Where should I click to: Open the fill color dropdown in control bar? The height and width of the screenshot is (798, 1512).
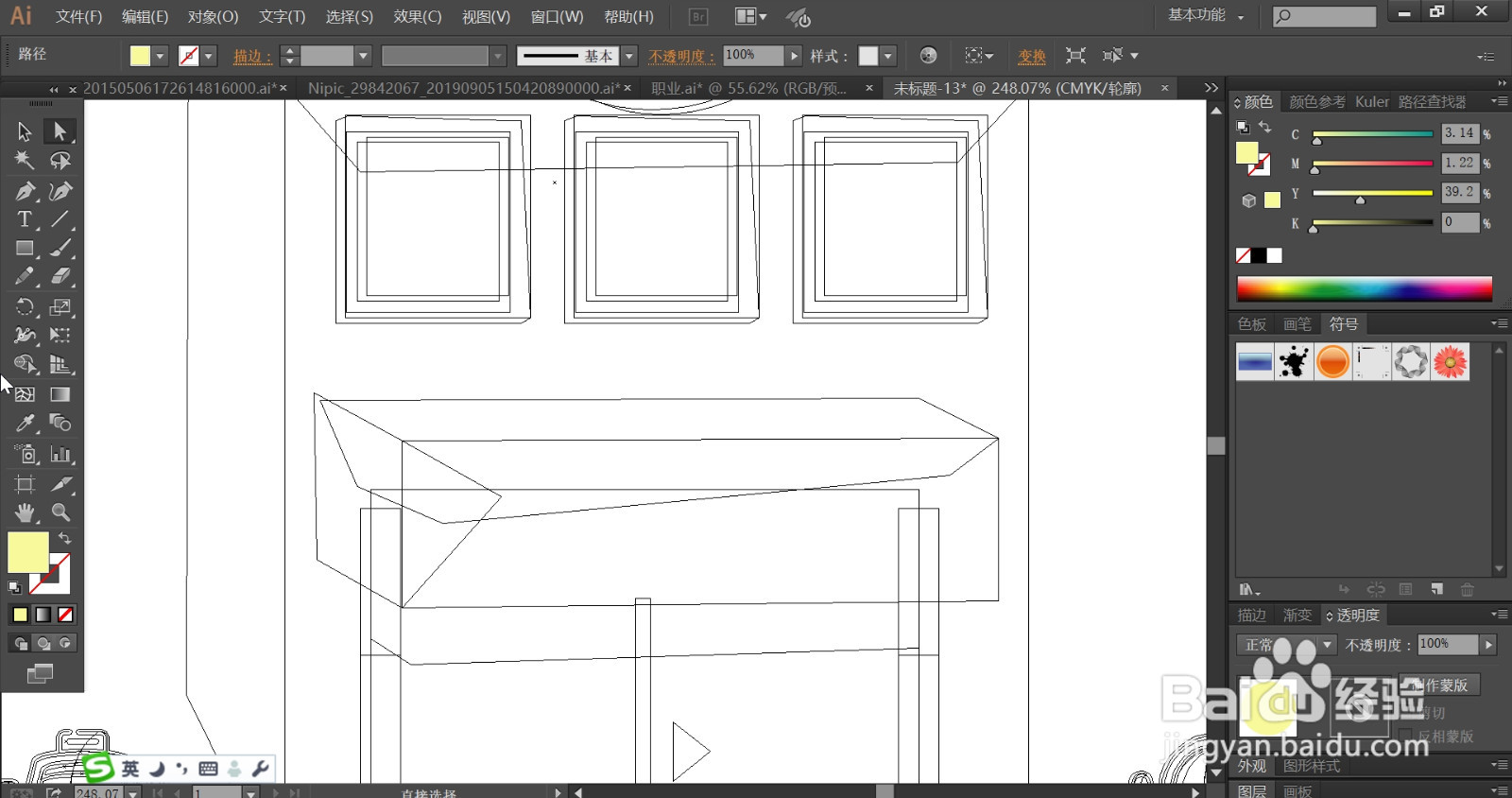click(160, 56)
